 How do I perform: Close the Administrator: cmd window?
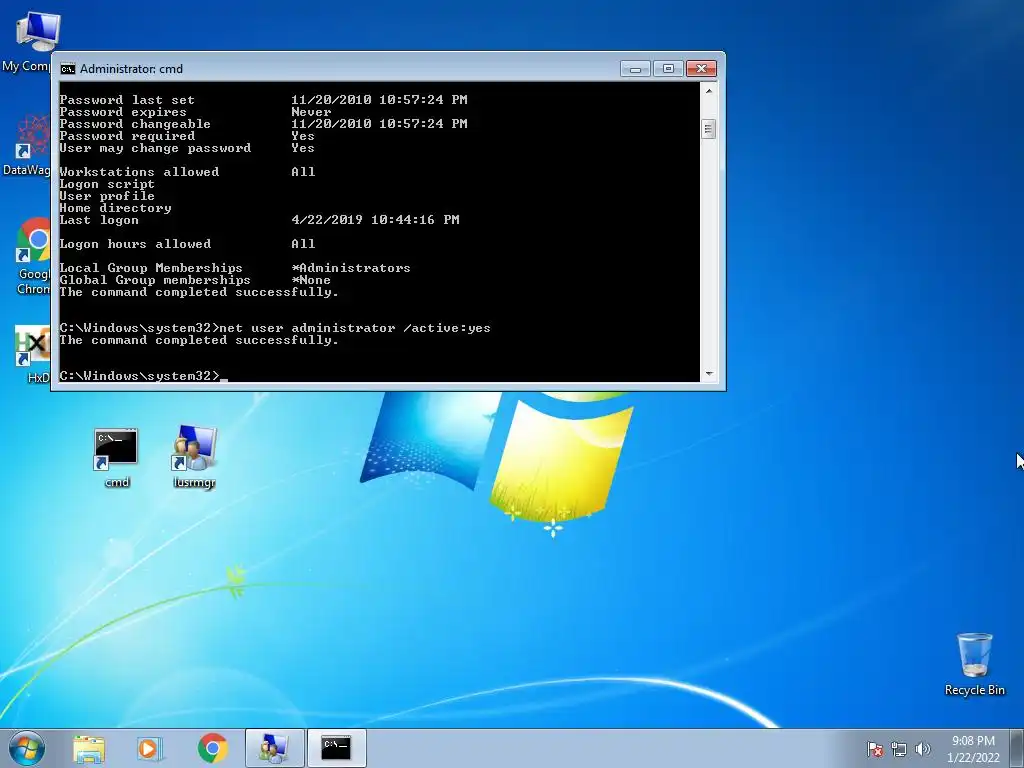(701, 69)
